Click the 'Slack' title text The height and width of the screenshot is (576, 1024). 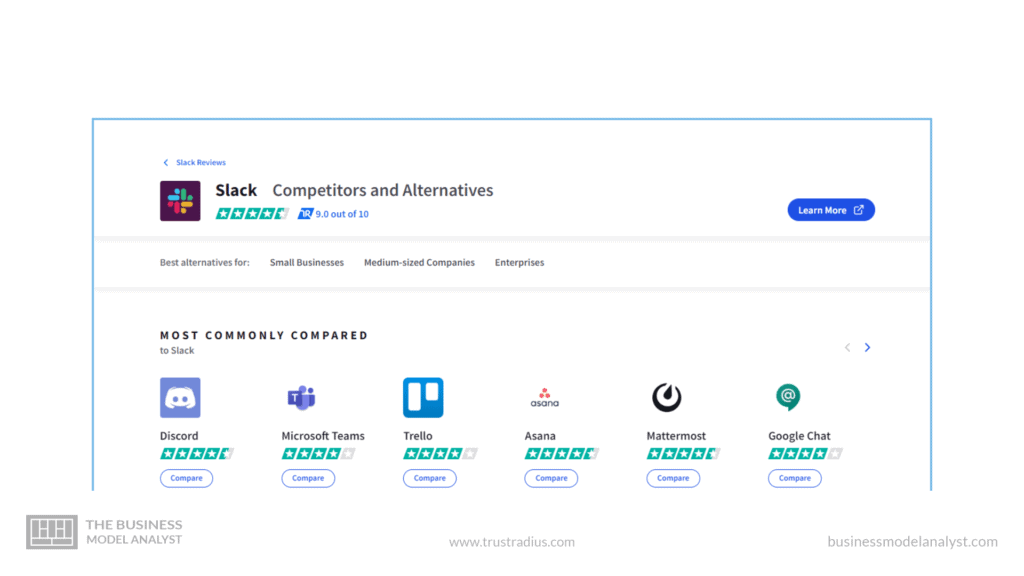(x=236, y=191)
